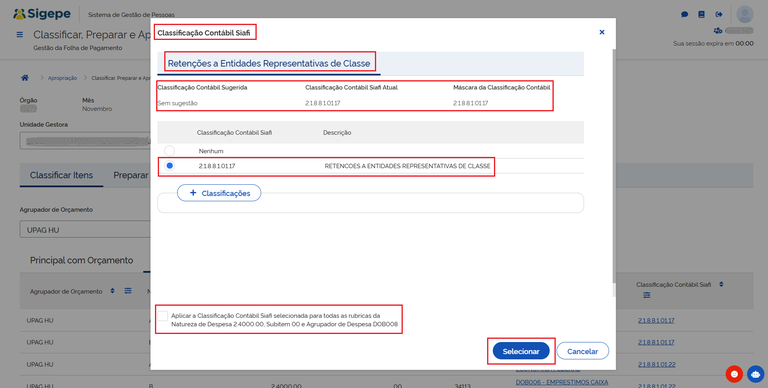Open the Unidade Gestora field
This screenshot has width=768, height=388.
(85, 141)
